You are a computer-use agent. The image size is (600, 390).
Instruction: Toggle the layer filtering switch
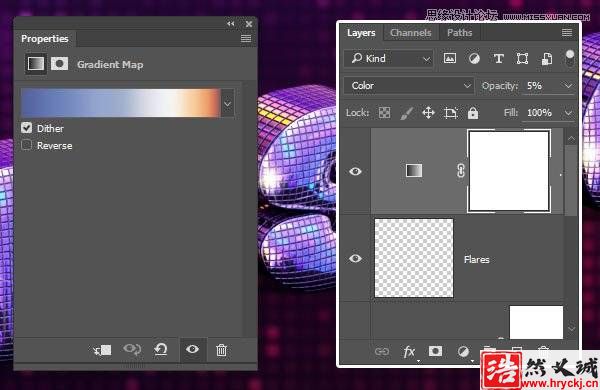click(570, 58)
